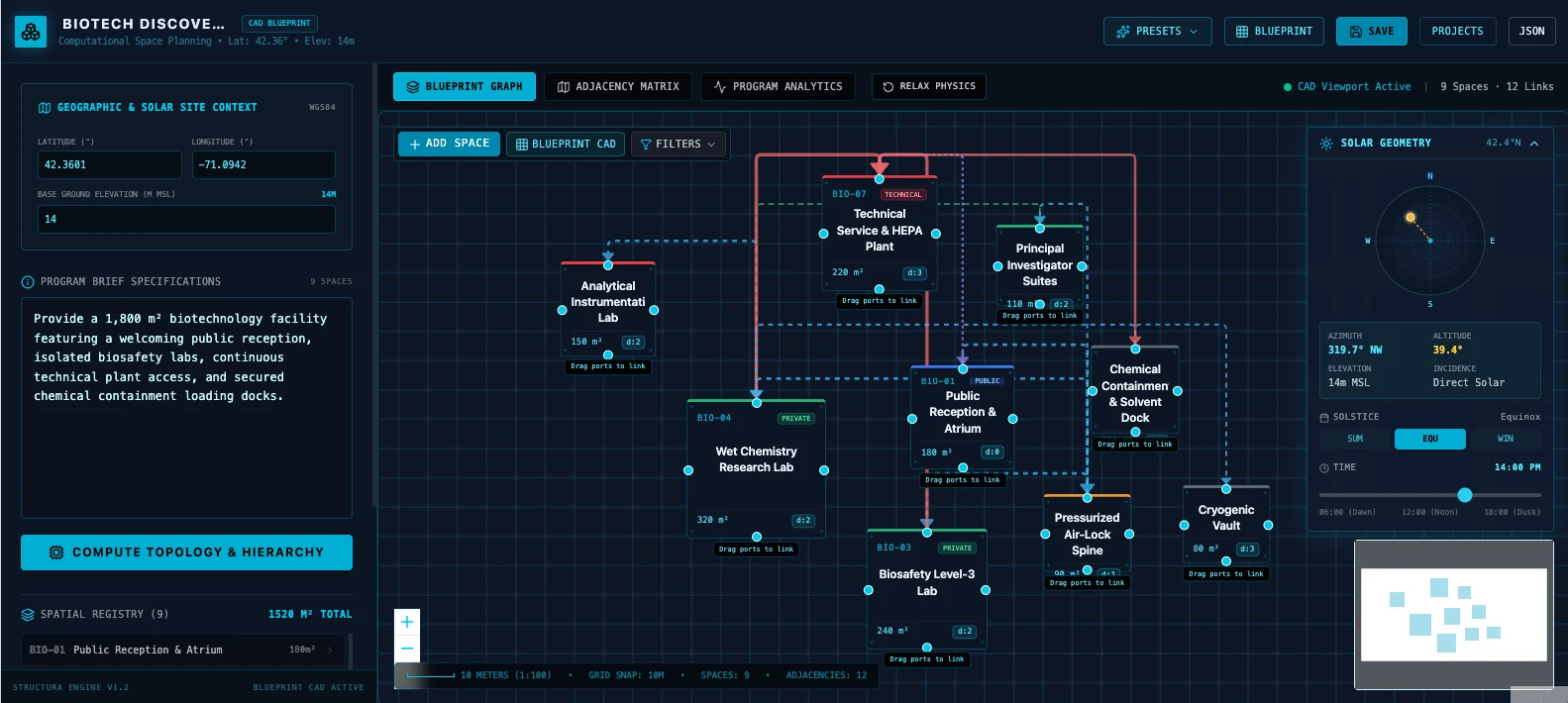Click the Latitude input field

tap(109, 165)
